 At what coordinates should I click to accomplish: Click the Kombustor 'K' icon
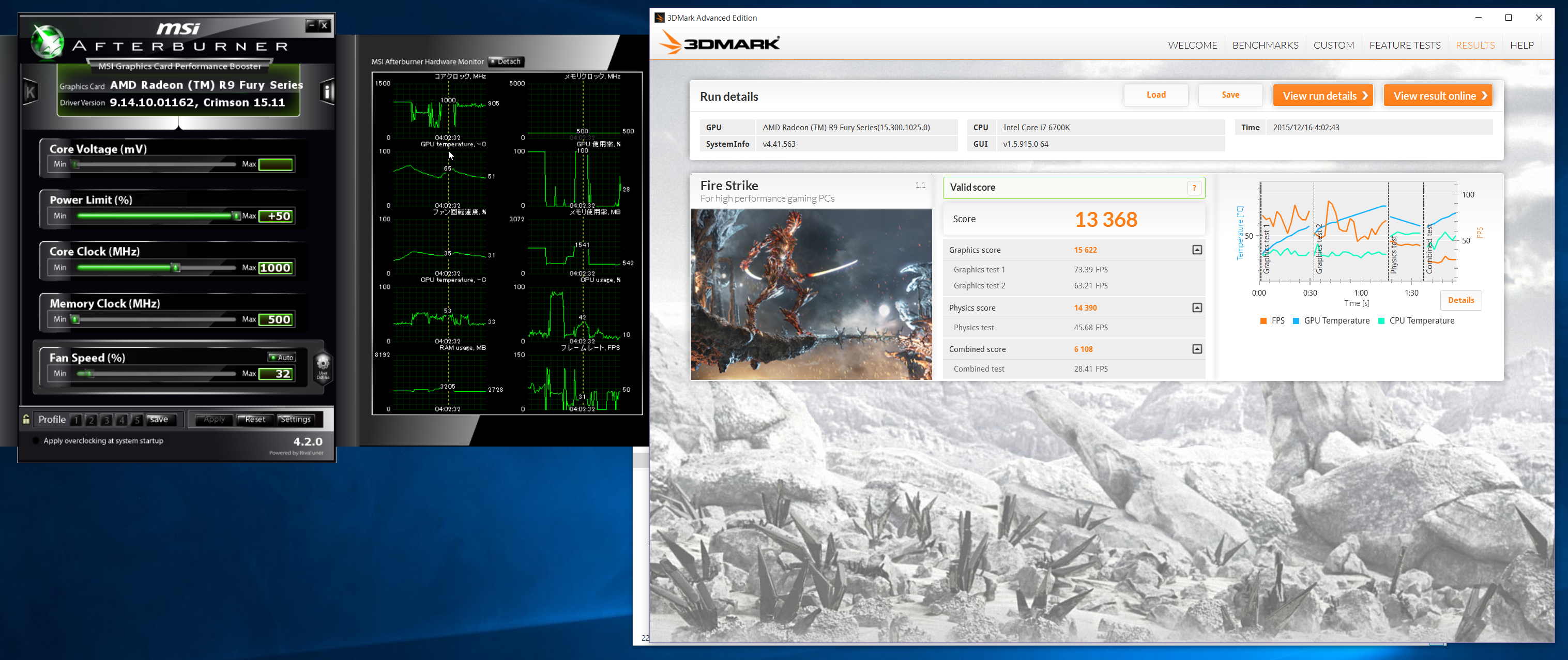coord(30,92)
